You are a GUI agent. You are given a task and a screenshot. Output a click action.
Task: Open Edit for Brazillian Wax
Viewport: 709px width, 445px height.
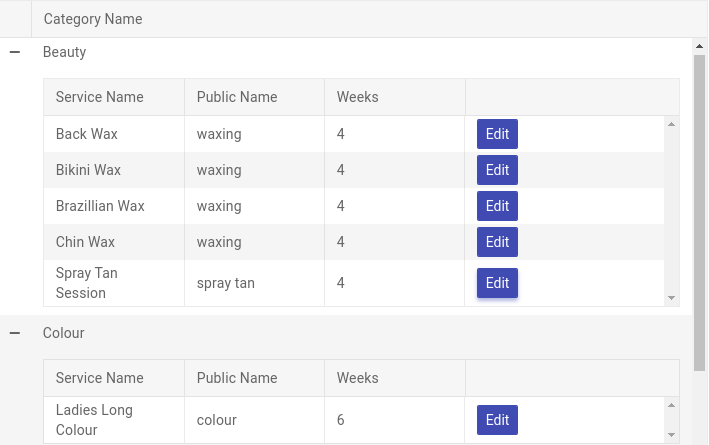(x=497, y=206)
